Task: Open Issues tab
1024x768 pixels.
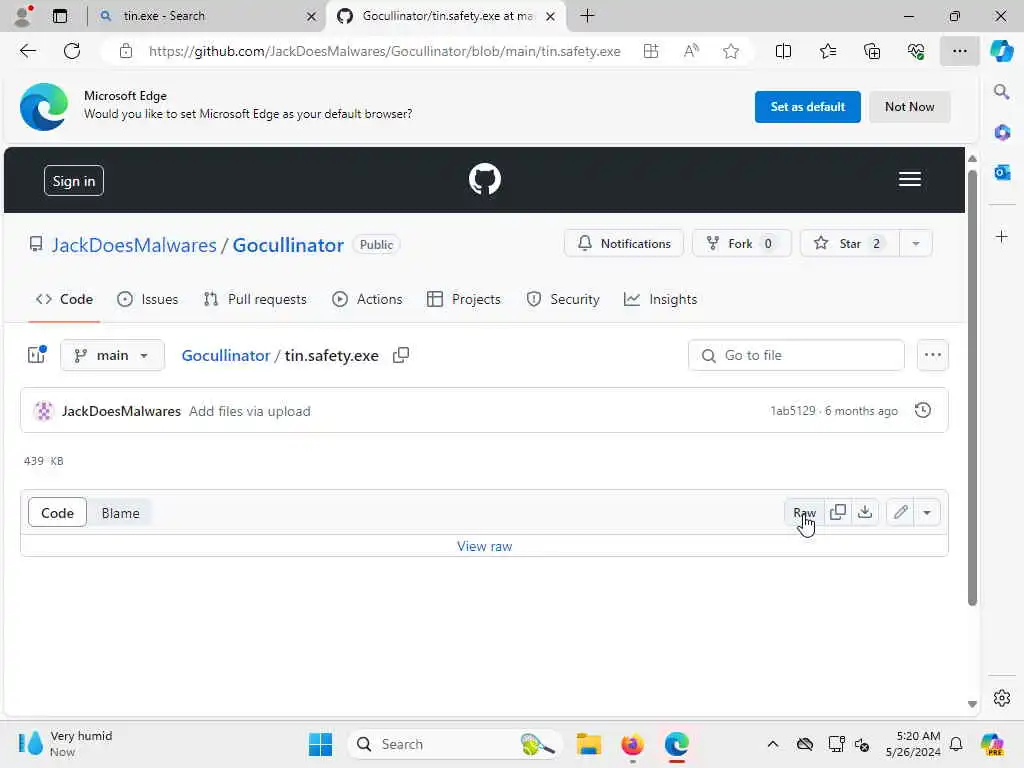Action: [148, 299]
